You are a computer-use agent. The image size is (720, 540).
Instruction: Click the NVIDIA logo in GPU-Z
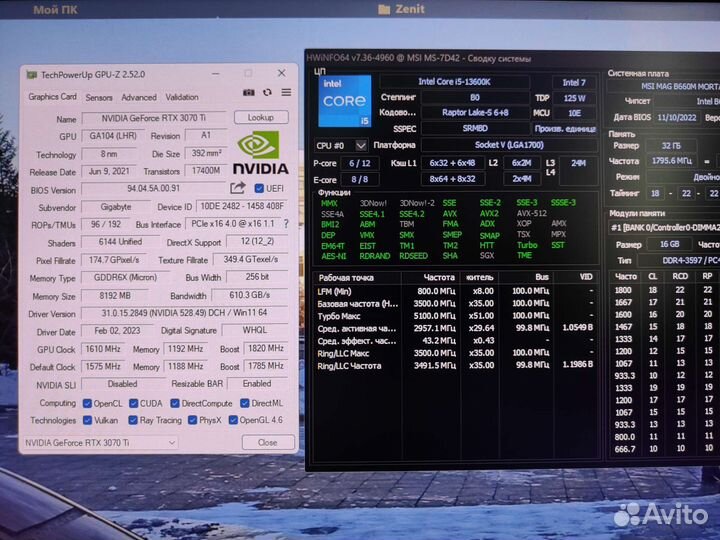coord(261,156)
